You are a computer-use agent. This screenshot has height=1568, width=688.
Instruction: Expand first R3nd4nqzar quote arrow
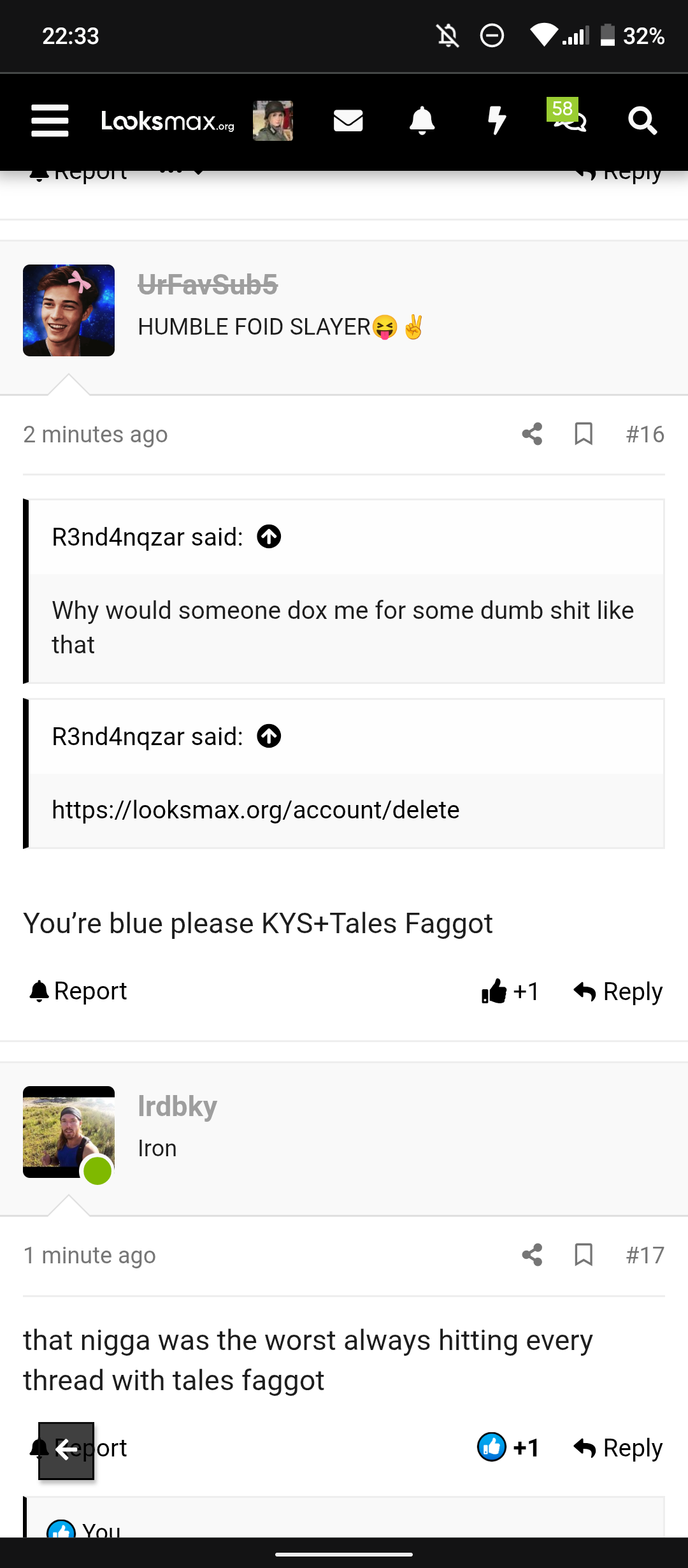point(269,537)
